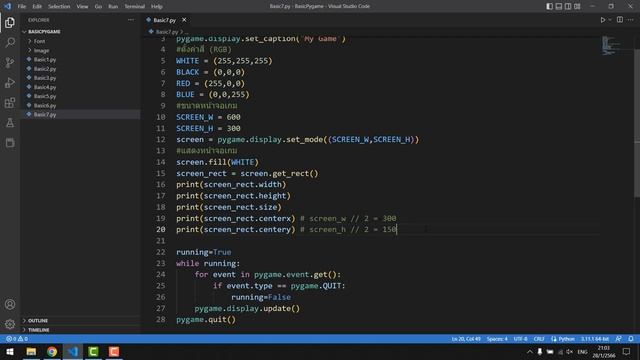Open the Run and Debug view
640x360 pixels.
(10, 82)
